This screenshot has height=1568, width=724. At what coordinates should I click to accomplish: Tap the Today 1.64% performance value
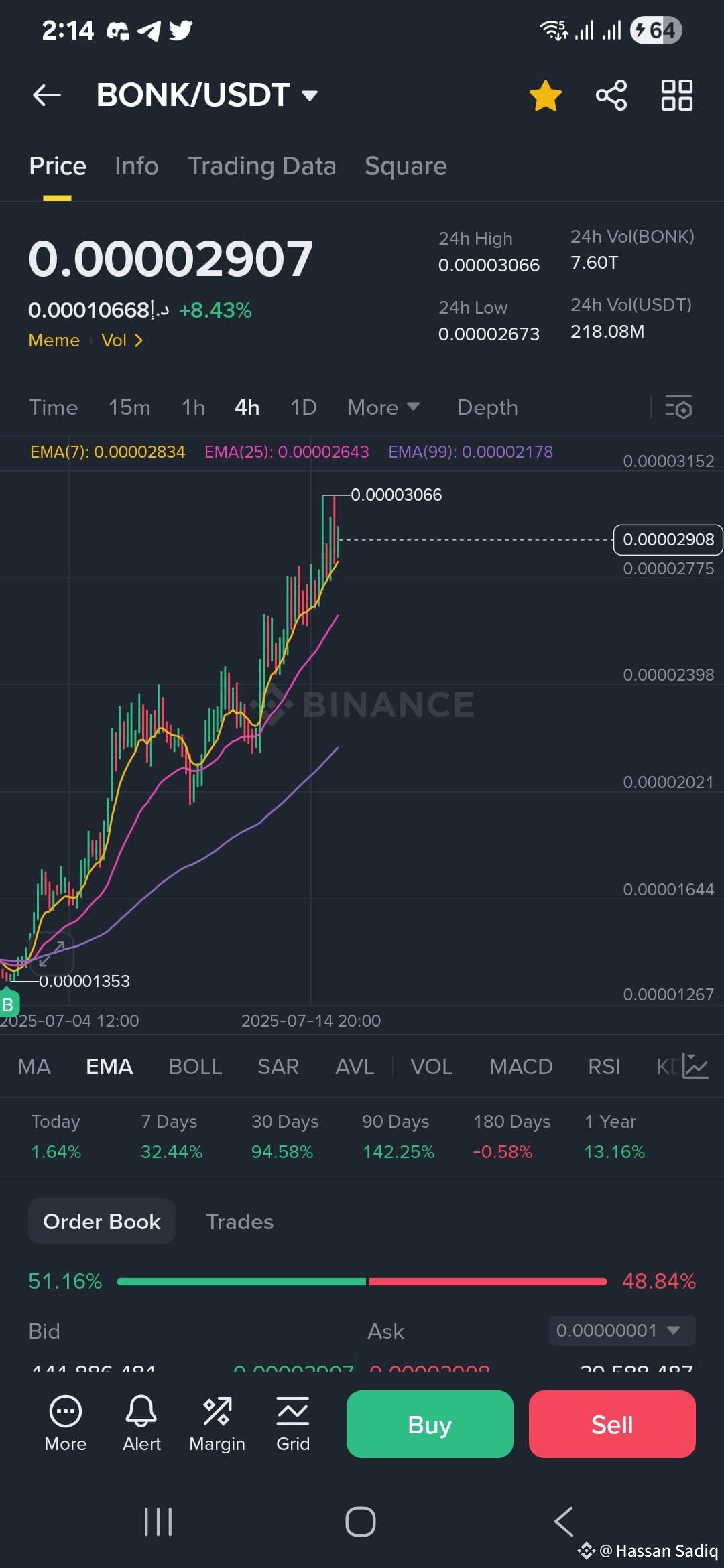[56, 1152]
